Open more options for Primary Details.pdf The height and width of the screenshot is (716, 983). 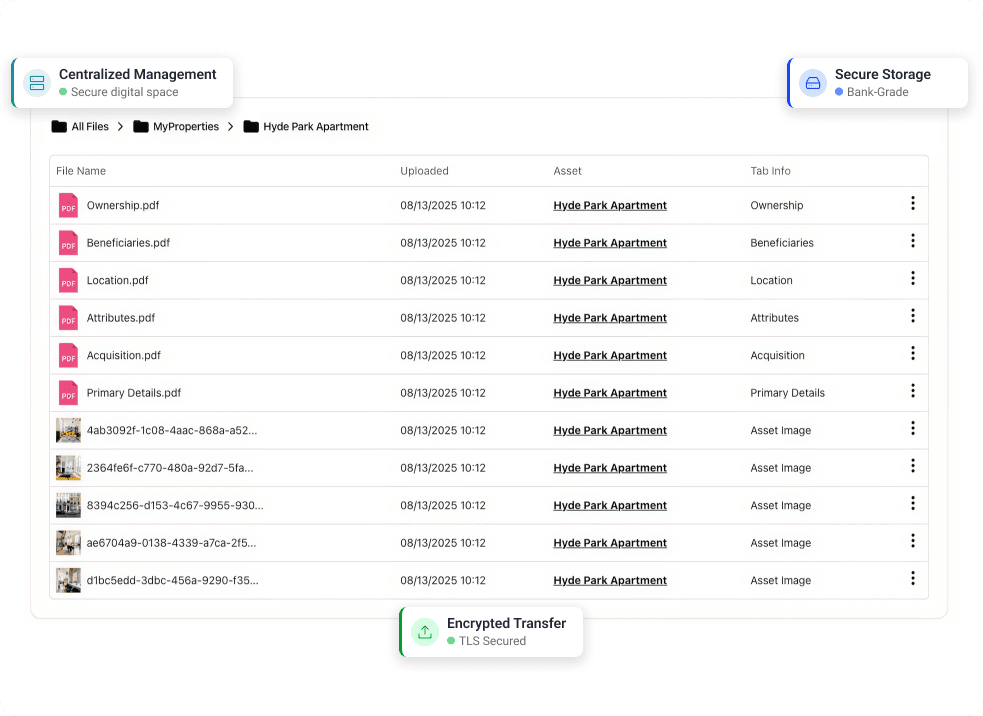coord(912,391)
